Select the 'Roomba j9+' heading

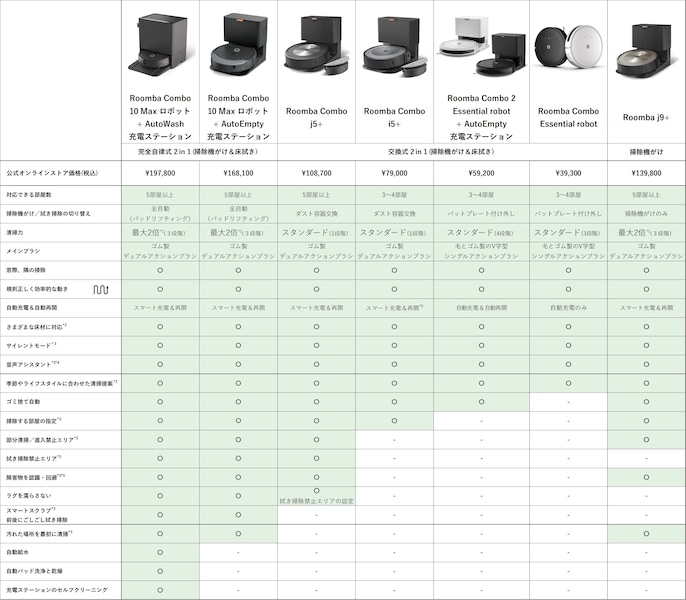pyautogui.click(x=646, y=117)
